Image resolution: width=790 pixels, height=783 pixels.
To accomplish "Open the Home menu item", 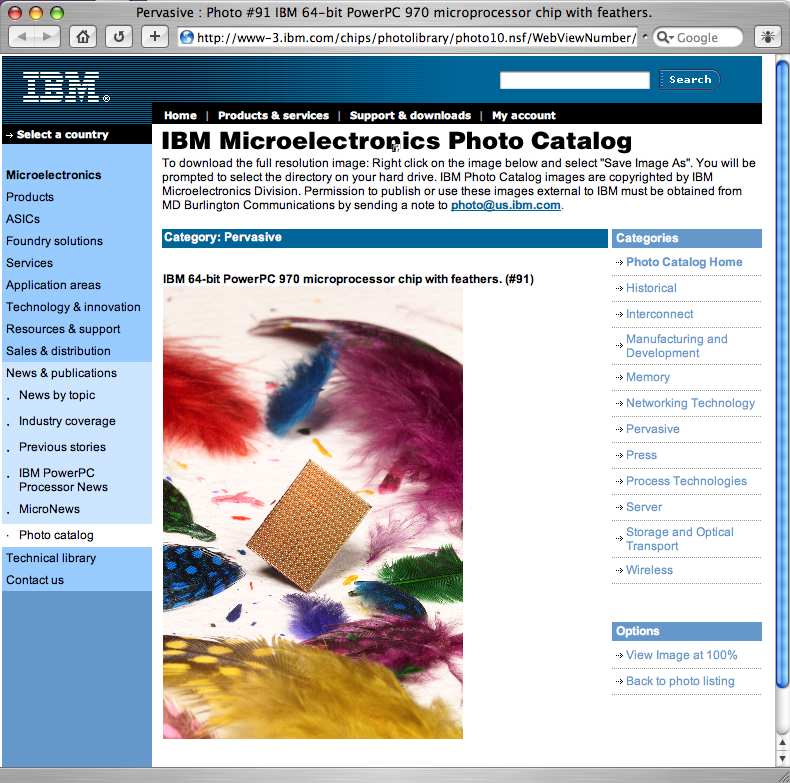I will coord(180,115).
